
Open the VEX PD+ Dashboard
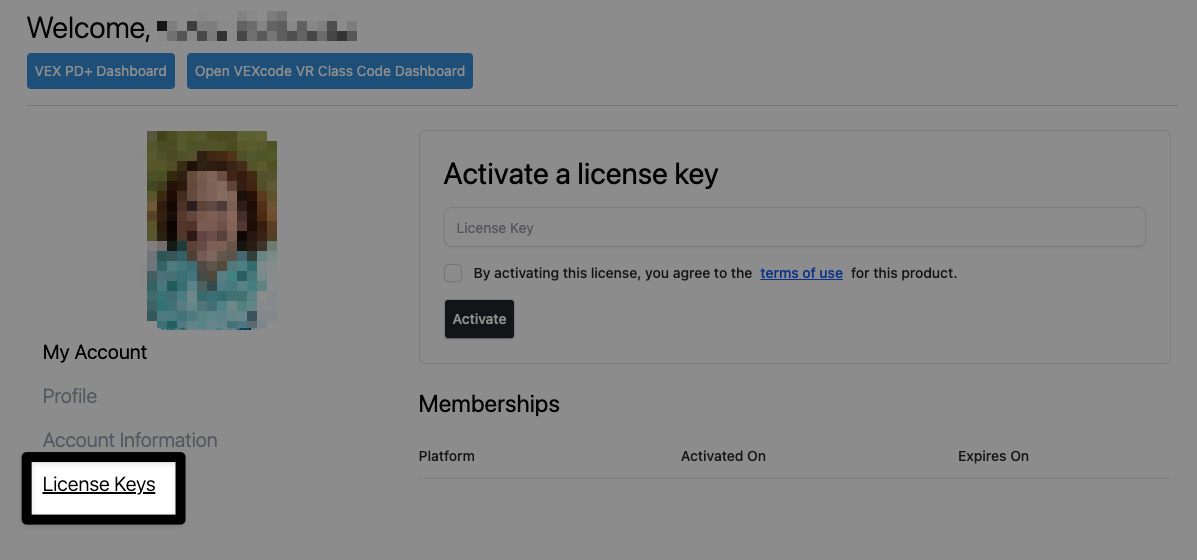point(101,71)
